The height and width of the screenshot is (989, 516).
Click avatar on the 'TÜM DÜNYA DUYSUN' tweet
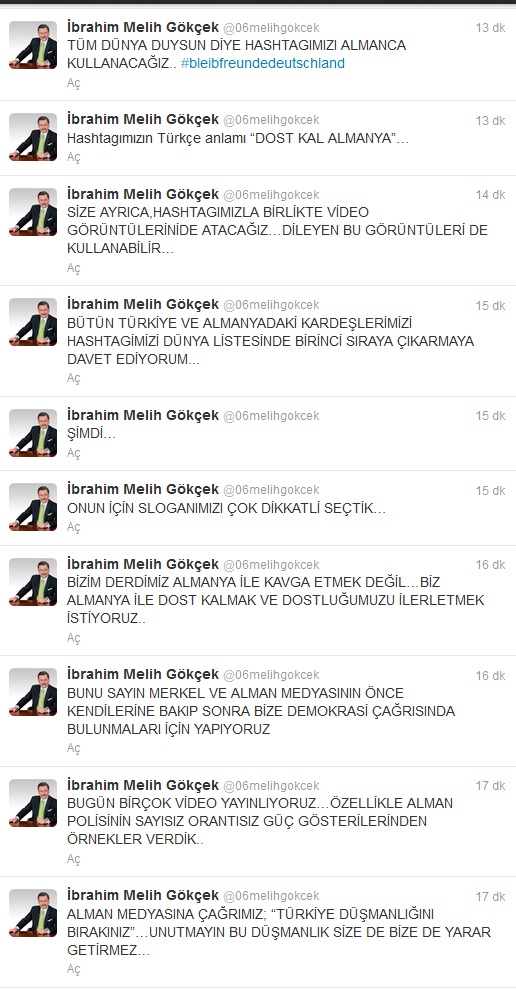(33, 45)
